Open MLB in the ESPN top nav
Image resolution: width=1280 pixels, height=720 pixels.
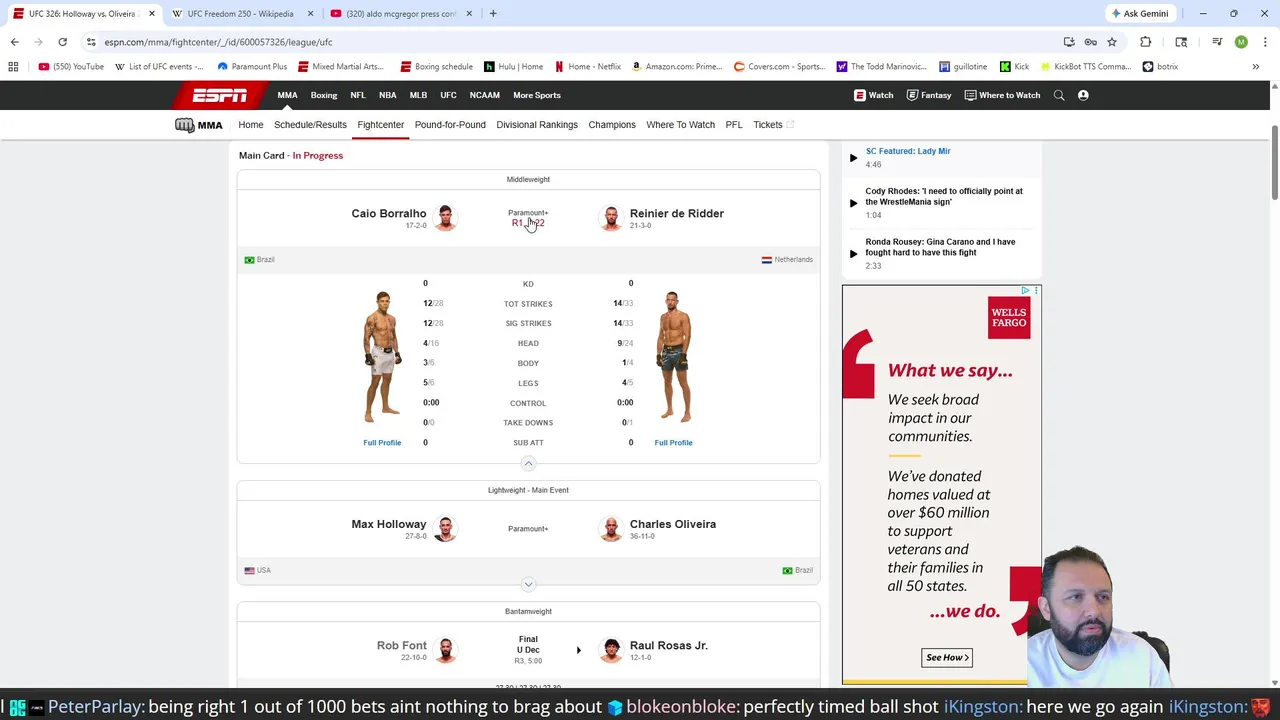click(x=418, y=95)
